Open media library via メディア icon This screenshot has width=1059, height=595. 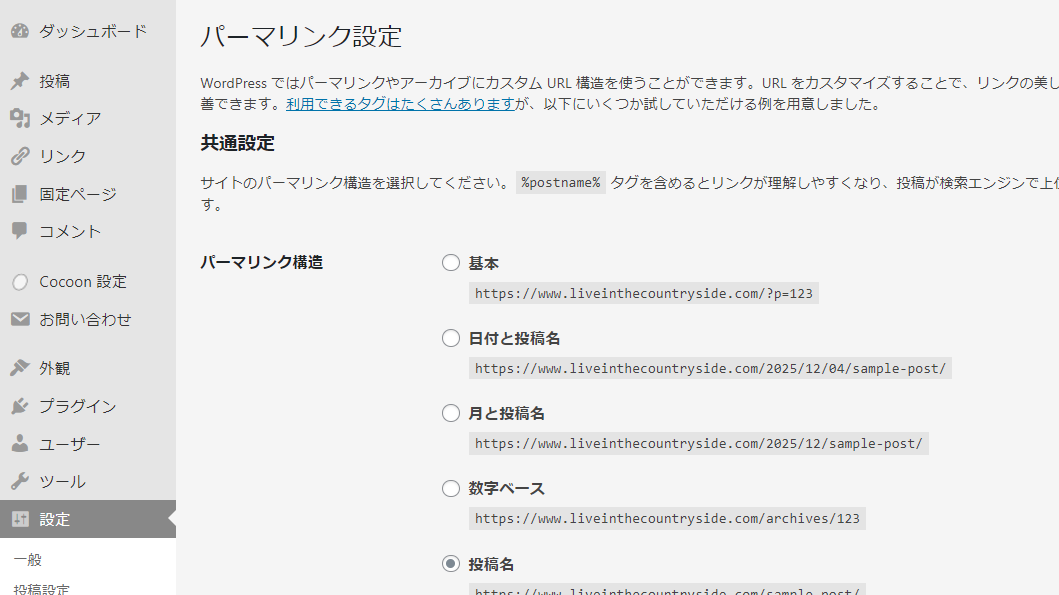pos(20,119)
